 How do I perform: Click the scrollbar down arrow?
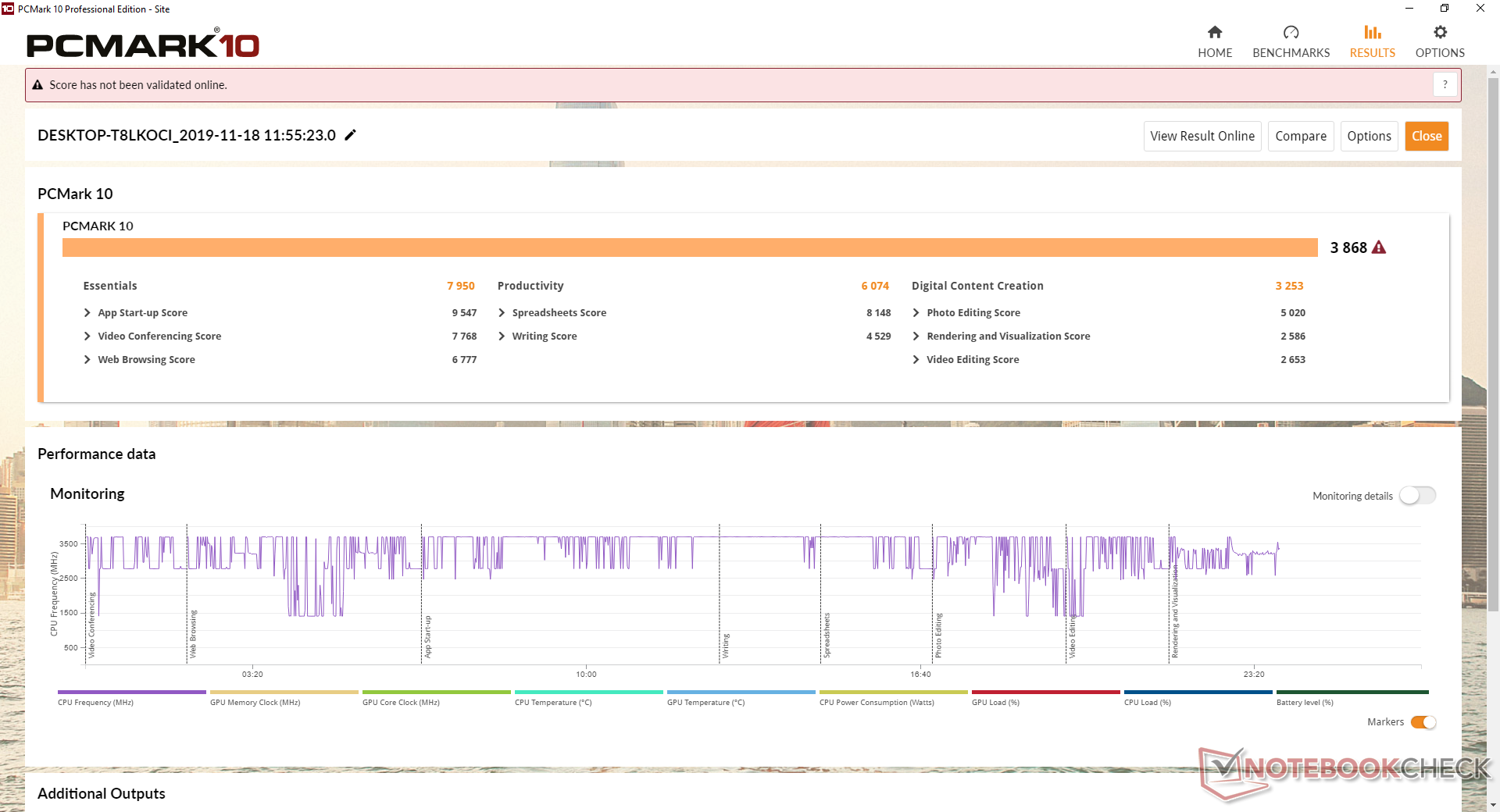[1493, 805]
